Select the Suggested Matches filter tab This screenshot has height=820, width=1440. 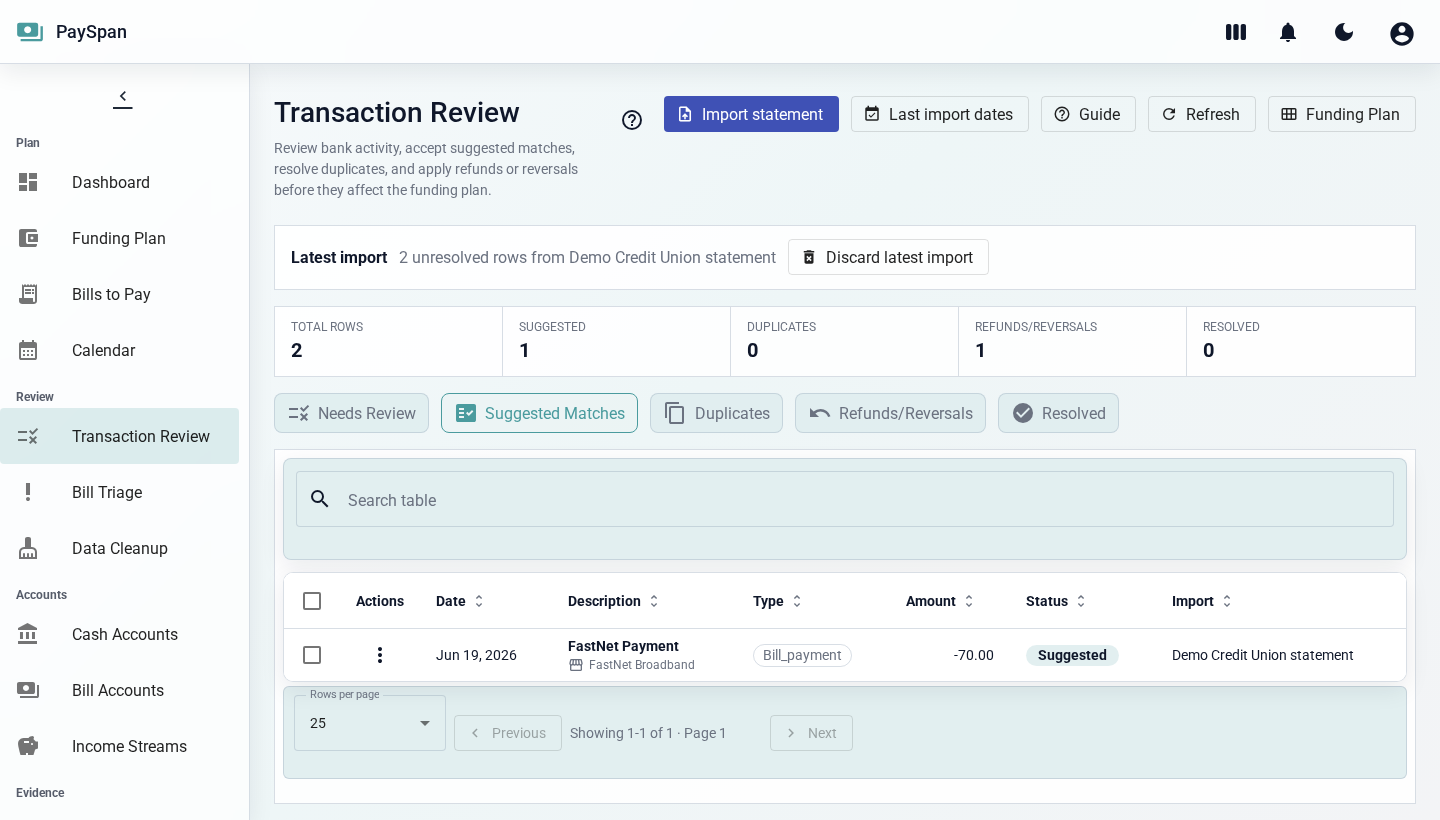coord(539,413)
